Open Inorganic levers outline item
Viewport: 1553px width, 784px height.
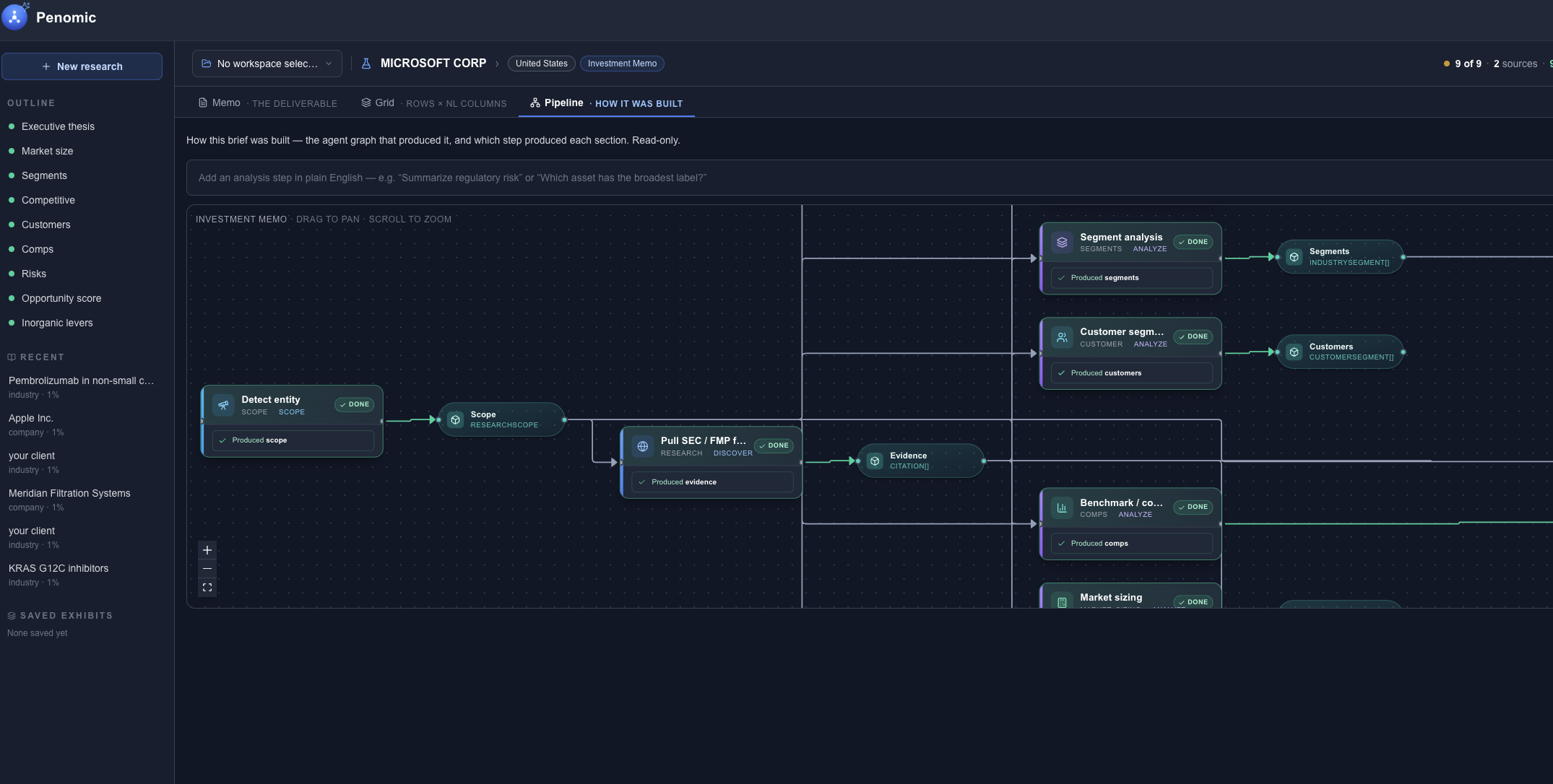tap(57, 323)
